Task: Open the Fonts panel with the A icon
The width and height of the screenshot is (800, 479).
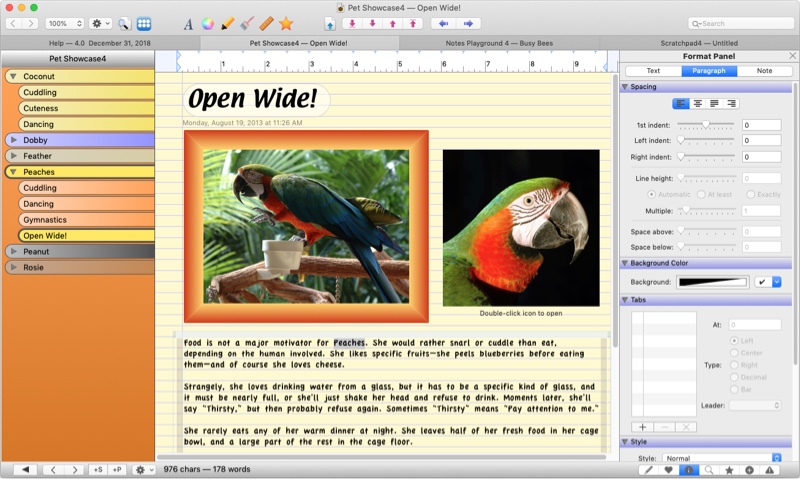Action: click(188, 24)
